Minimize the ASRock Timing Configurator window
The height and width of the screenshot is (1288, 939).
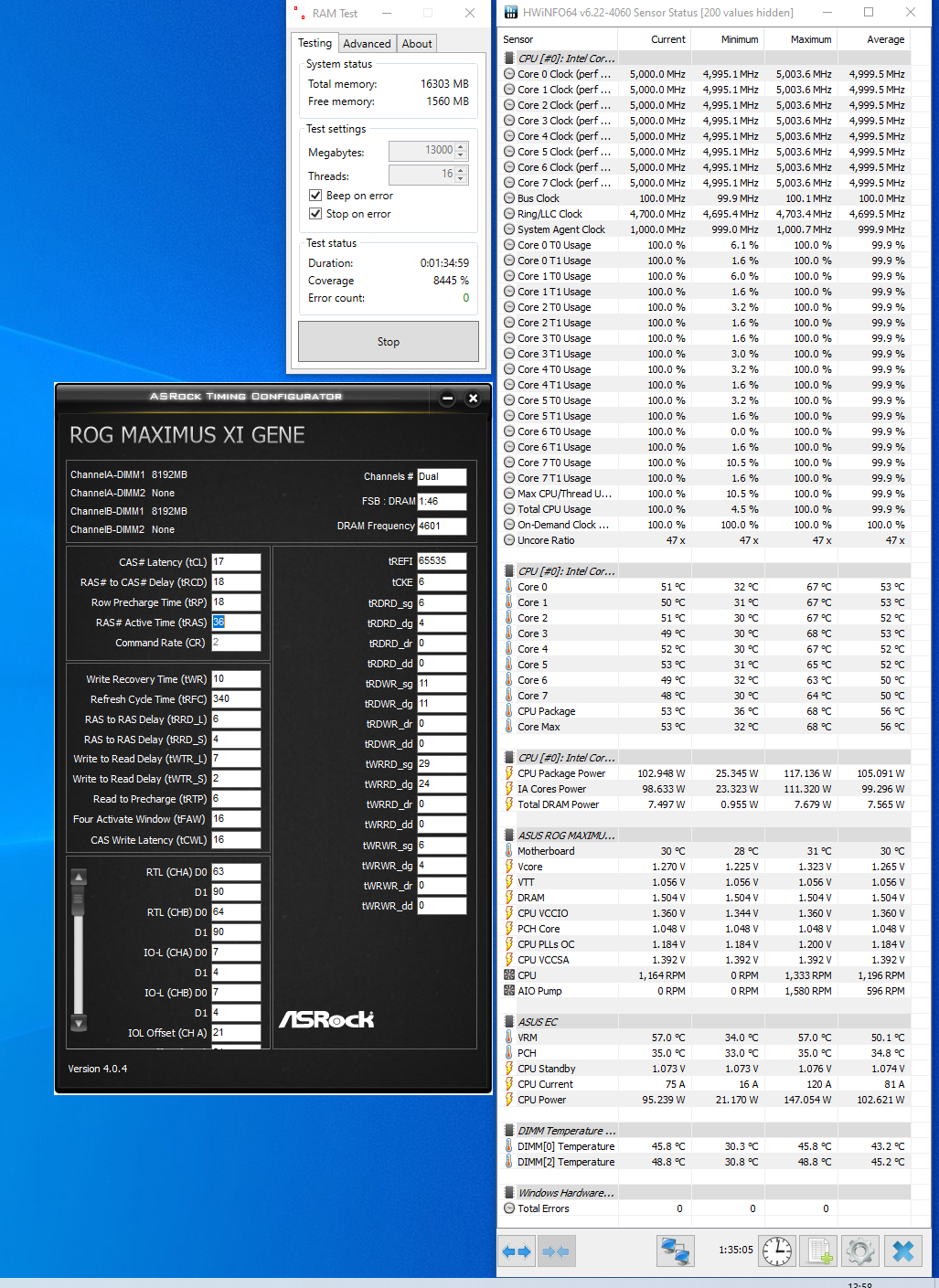click(x=447, y=398)
